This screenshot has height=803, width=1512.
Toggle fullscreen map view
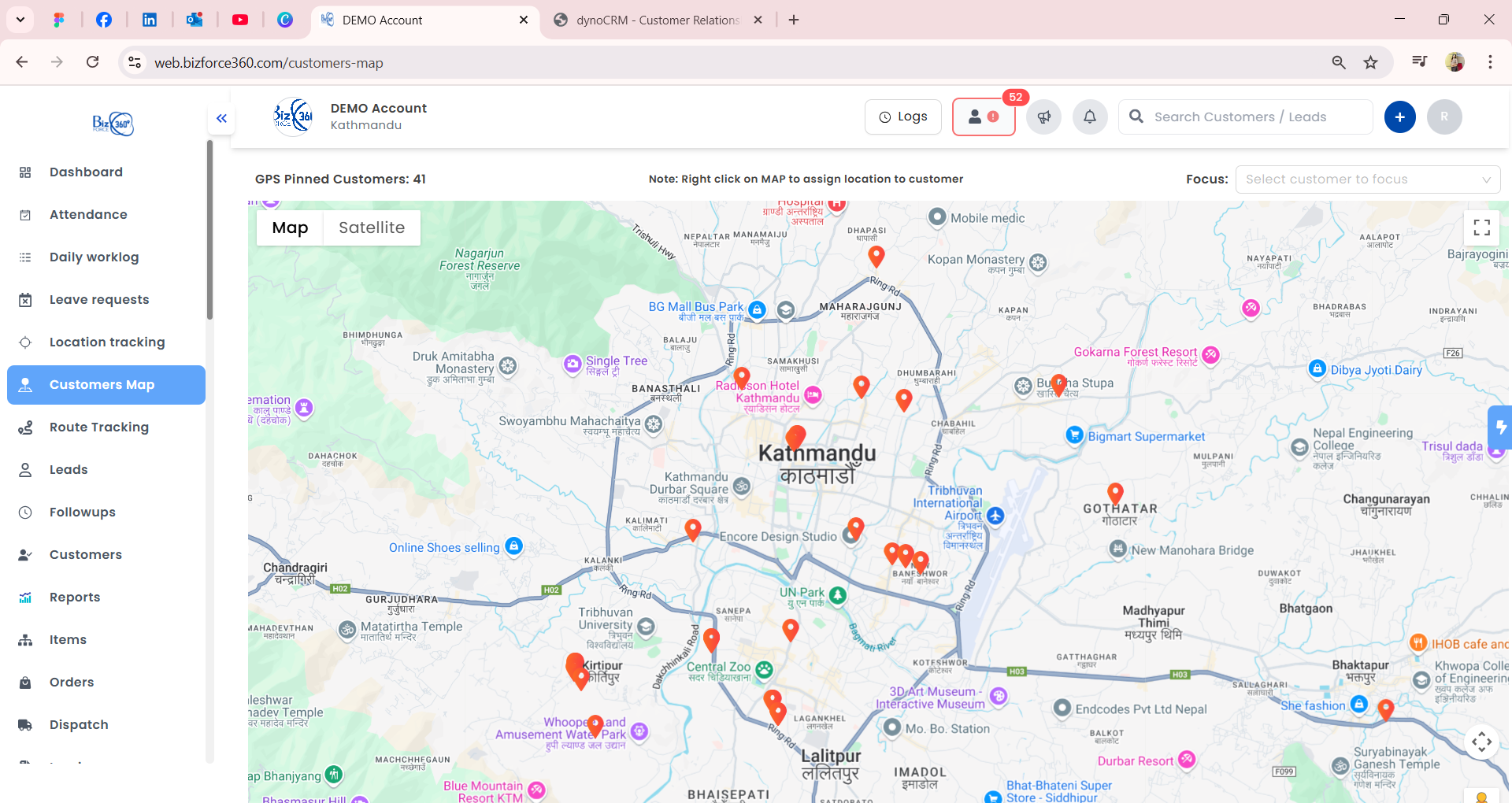pos(1481,228)
